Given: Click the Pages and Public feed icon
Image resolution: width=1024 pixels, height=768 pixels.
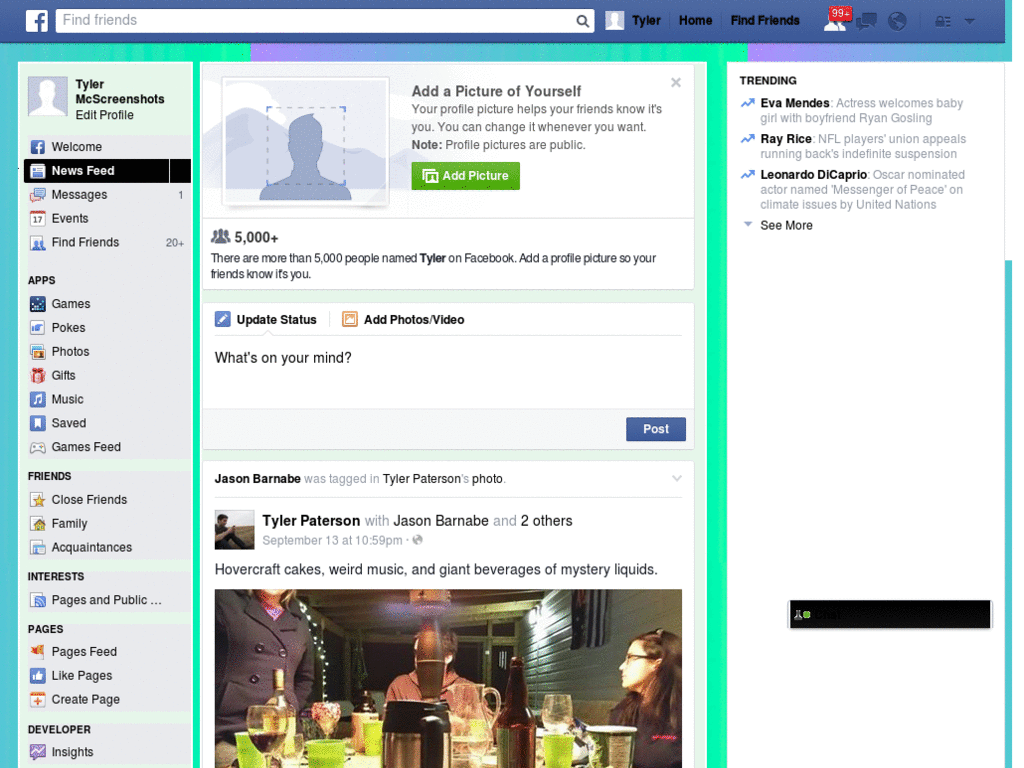Looking at the screenshot, I should 38,600.
